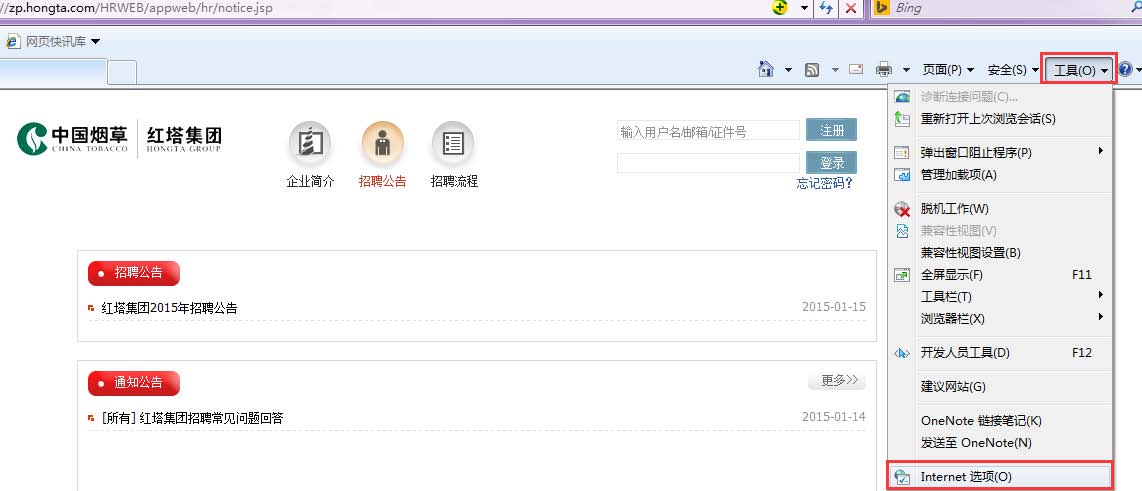Choose Internet 选项(O) from the menu
The image size is (1142, 491).
pos(965,477)
